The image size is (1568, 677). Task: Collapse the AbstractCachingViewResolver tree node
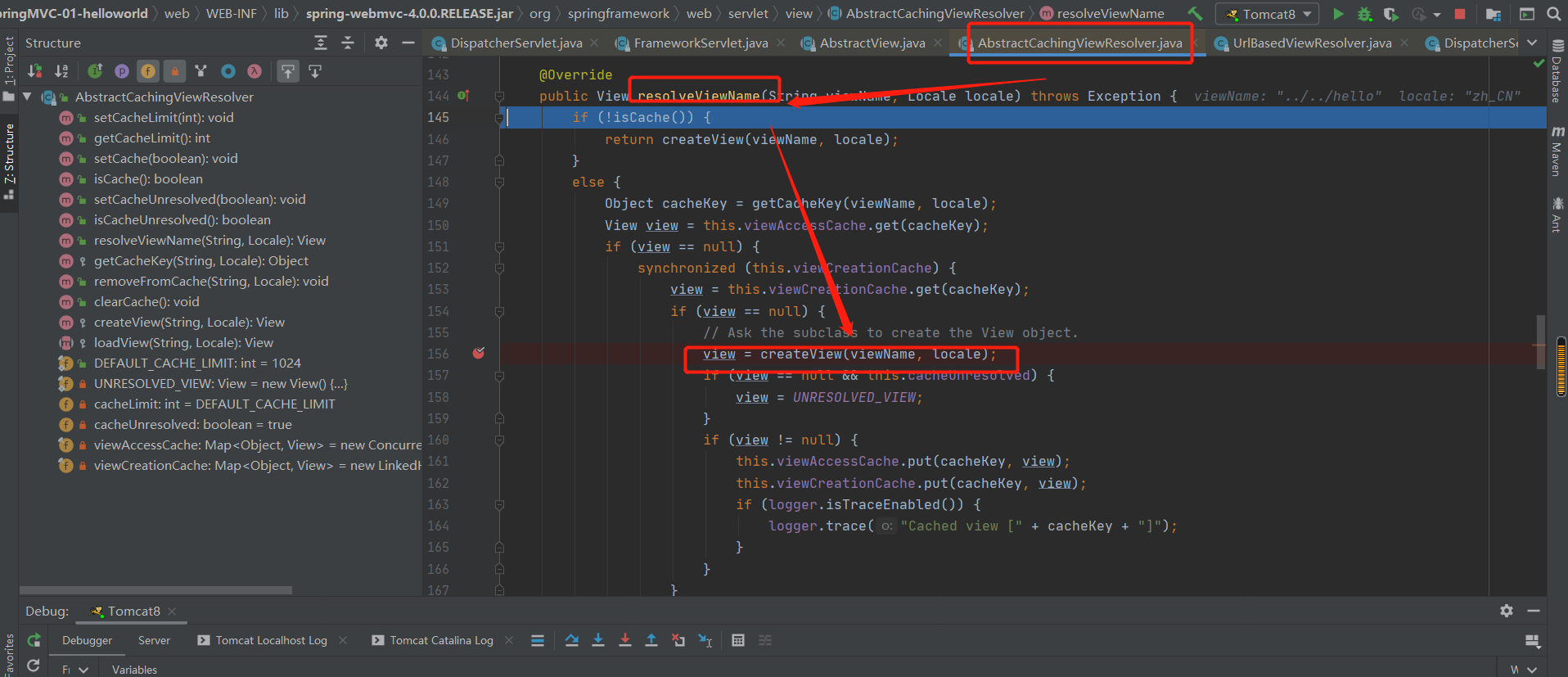(x=27, y=97)
